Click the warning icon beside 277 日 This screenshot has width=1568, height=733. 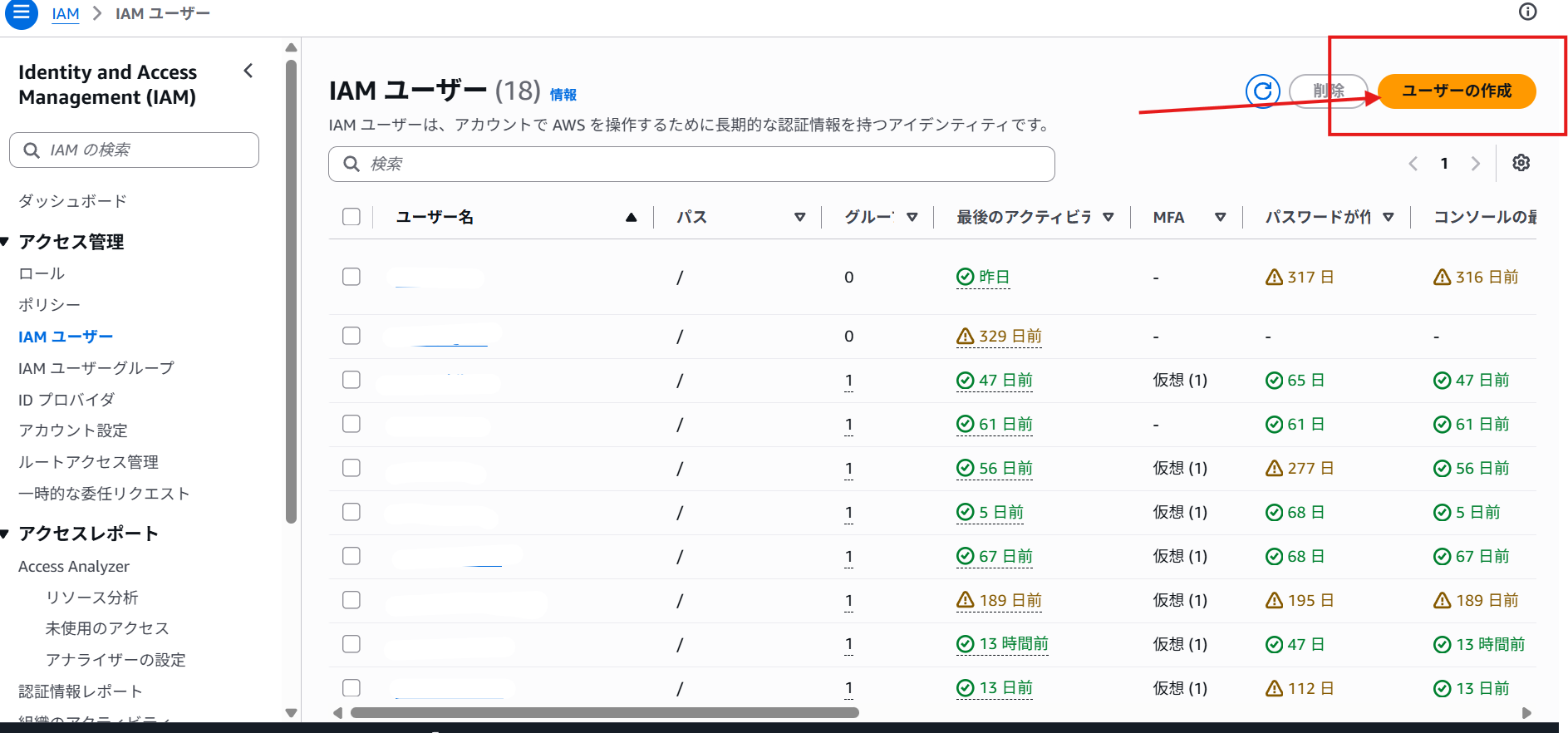pos(1274,469)
